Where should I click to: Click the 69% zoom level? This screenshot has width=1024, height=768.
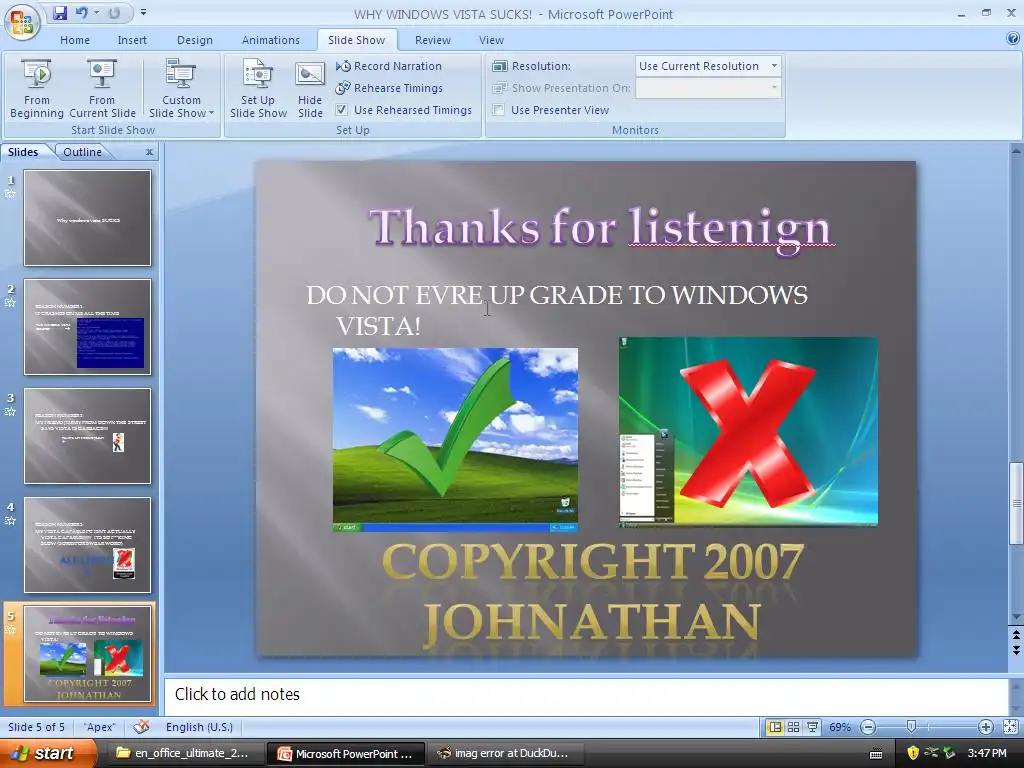(840, 727)
